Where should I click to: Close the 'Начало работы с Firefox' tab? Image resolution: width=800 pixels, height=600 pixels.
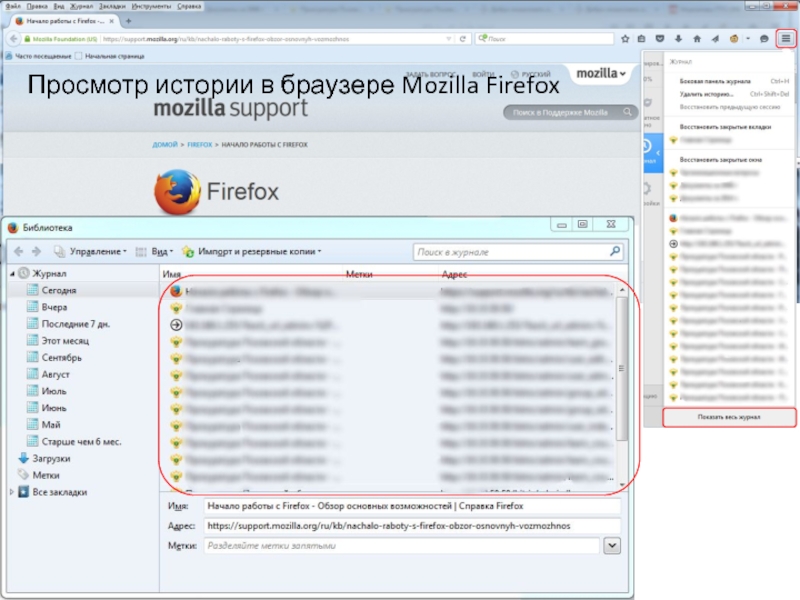(x=112, y=21)
